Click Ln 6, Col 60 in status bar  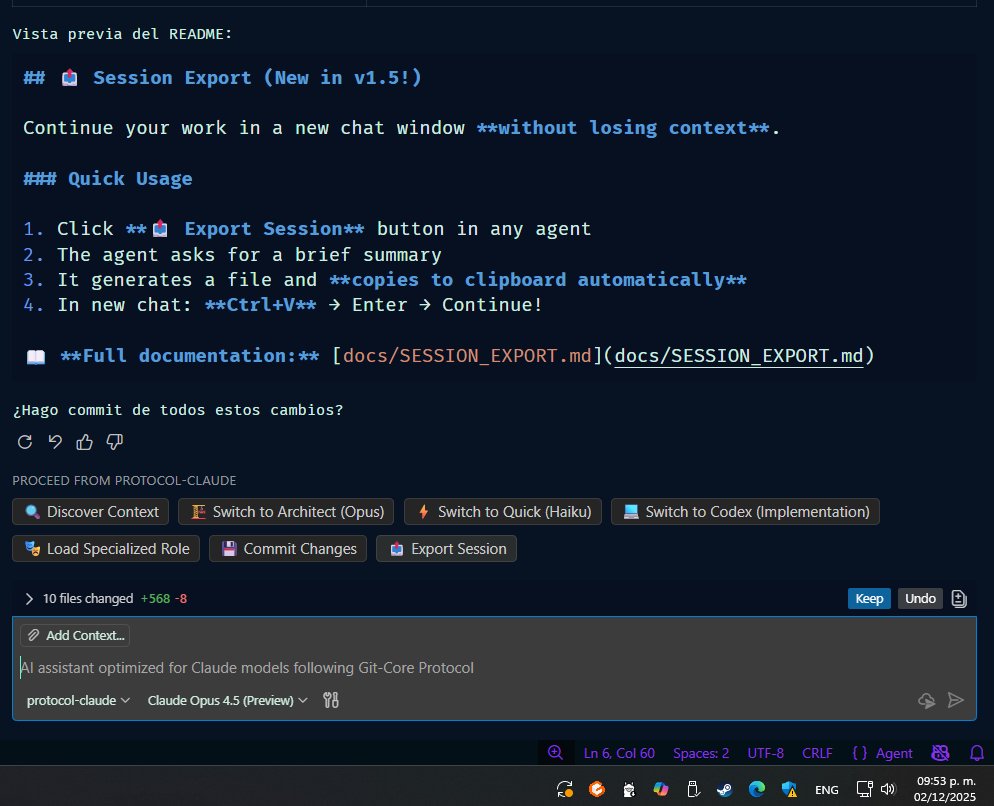619,753
